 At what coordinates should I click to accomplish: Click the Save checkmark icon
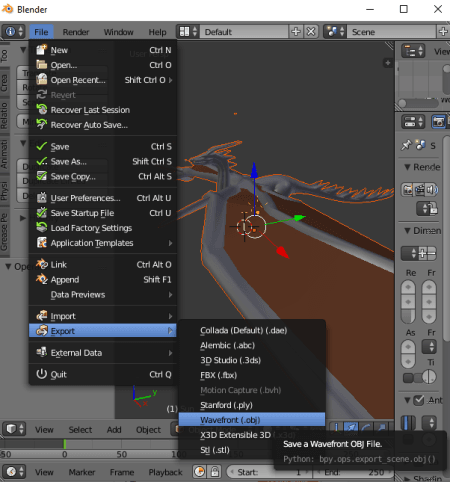click(x=42, y=146)
